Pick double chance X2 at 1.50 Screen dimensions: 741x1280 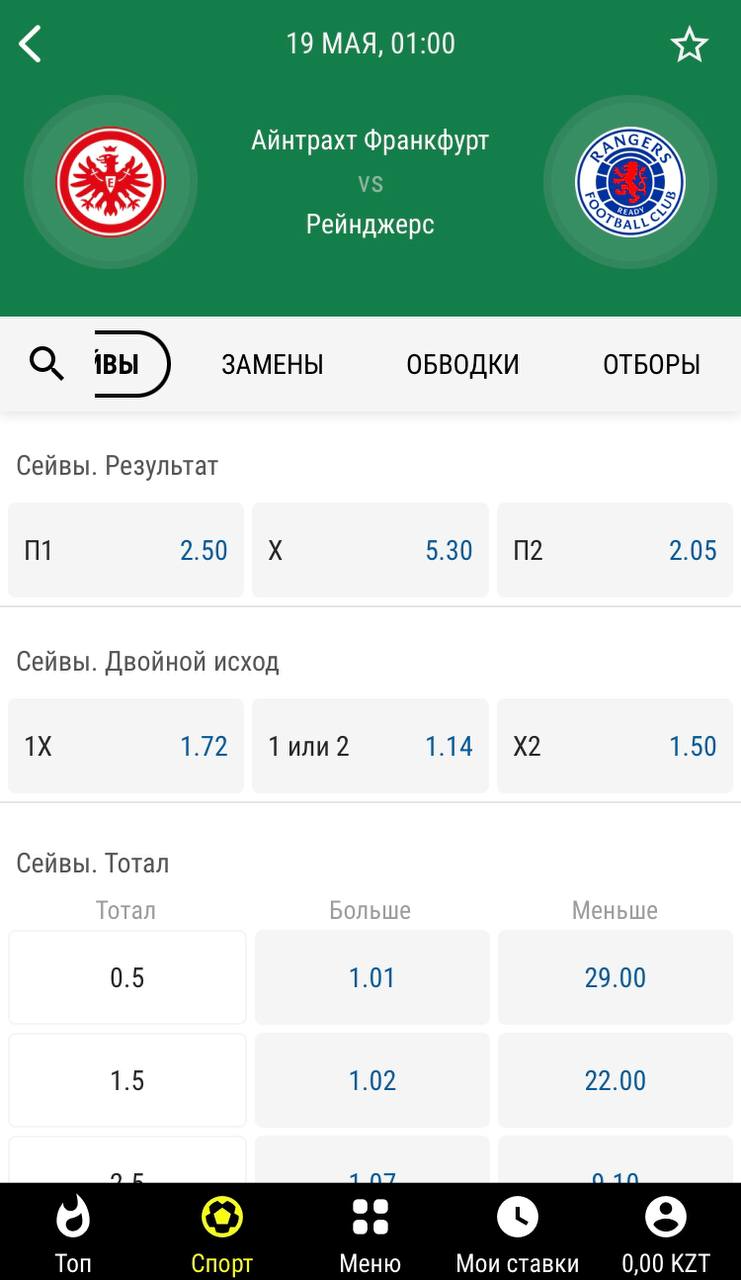(x=614, y=746)
